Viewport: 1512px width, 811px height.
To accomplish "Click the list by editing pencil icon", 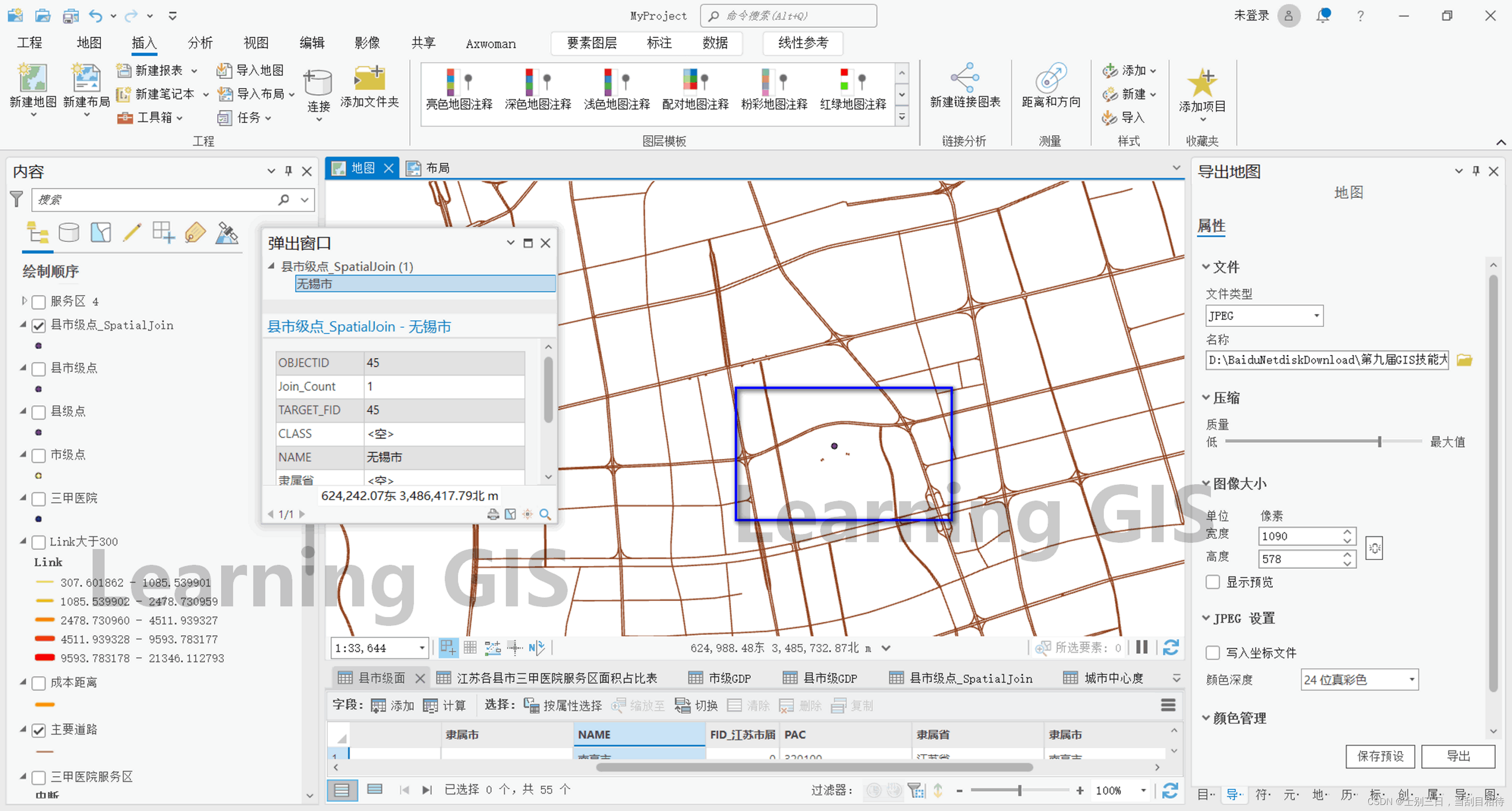I will [x=132, y=233].
